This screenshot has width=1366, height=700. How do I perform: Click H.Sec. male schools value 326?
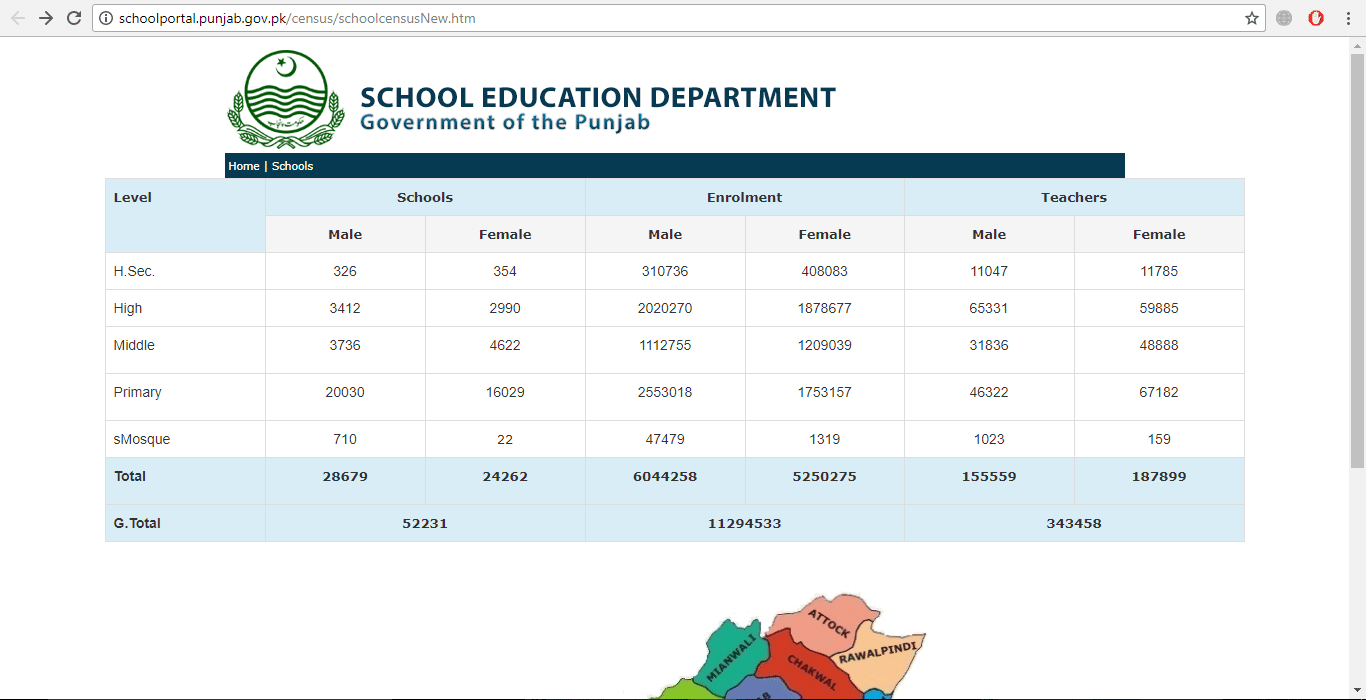pyautogui.click(x=345, y=271)
